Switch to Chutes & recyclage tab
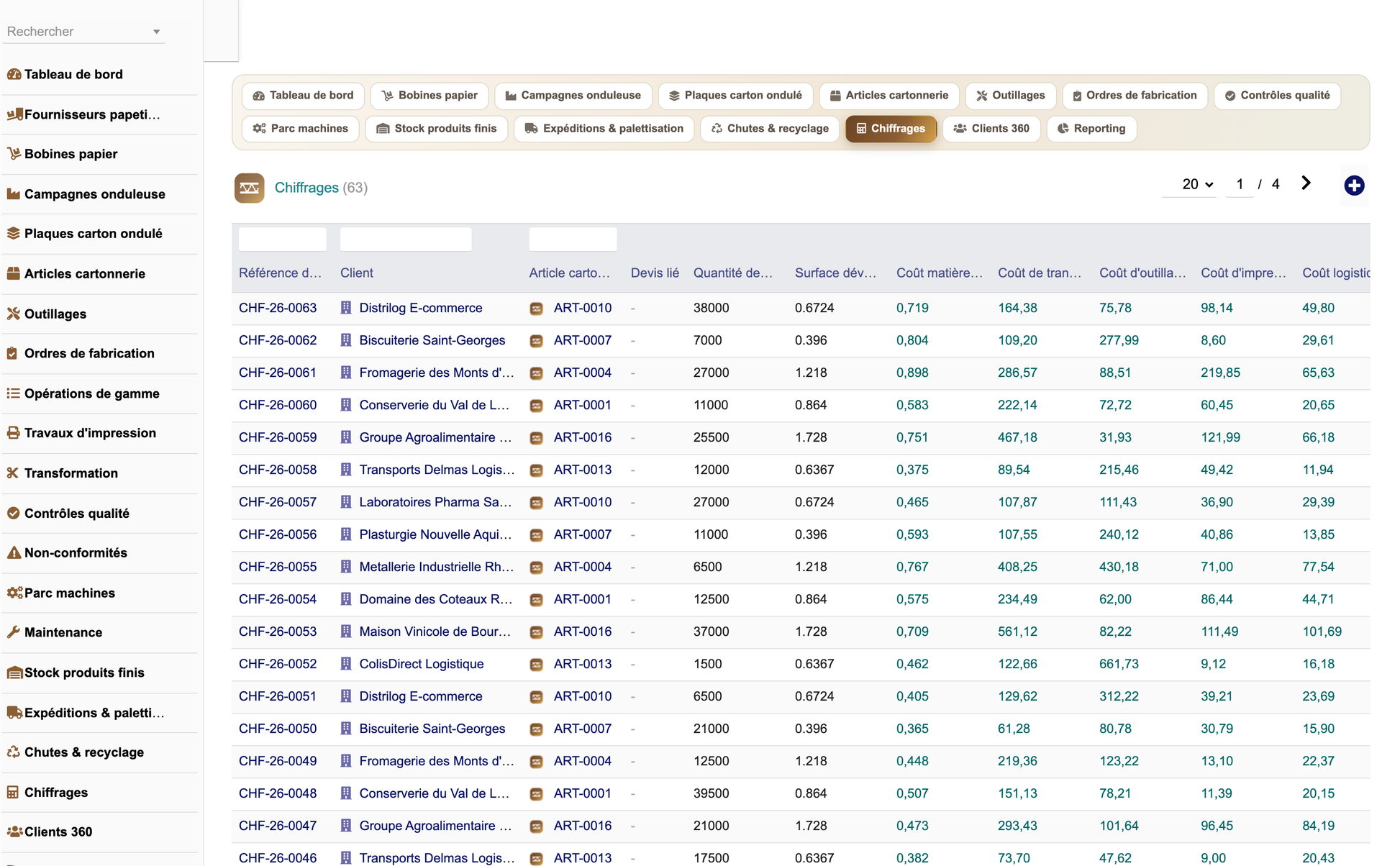 [x=770, y=129]
